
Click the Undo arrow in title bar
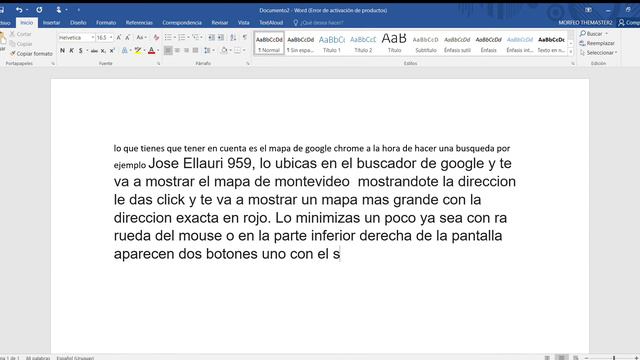[19, 10]
